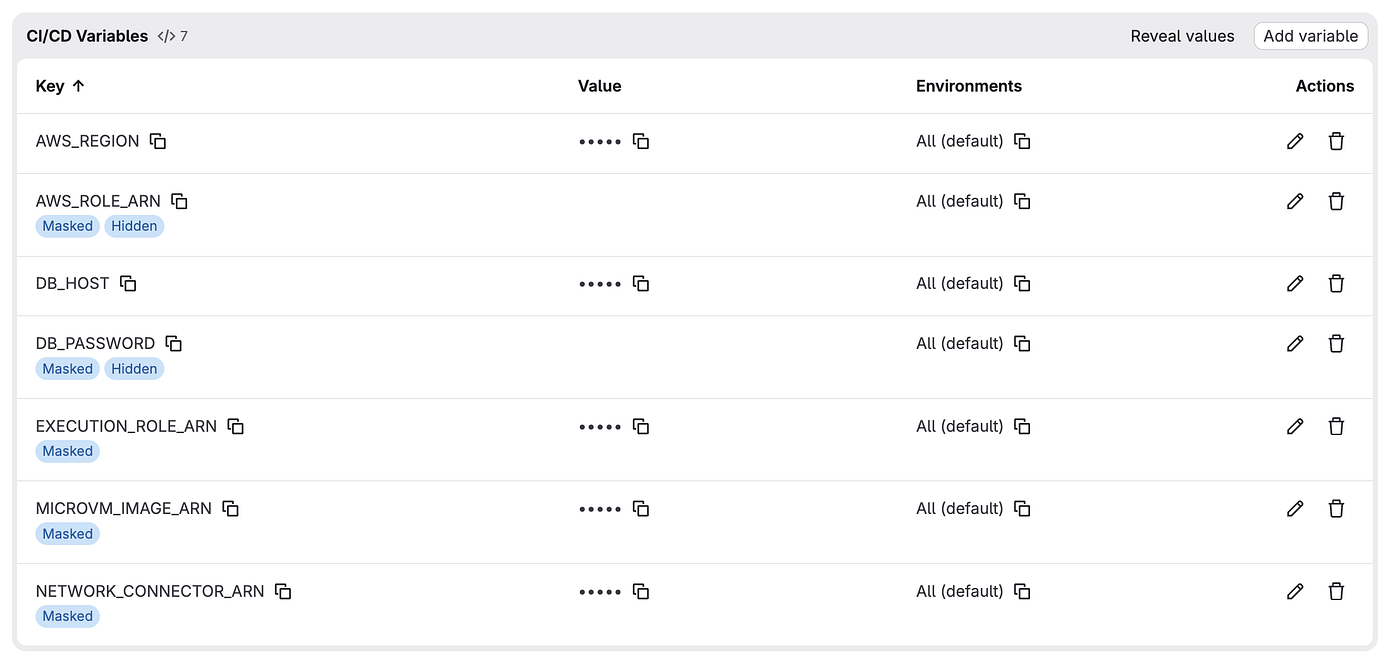The width and height of the screenshot is (1400, 660).
Task: Delete the AWS_REGION variable
Action: coord(1336,141)
